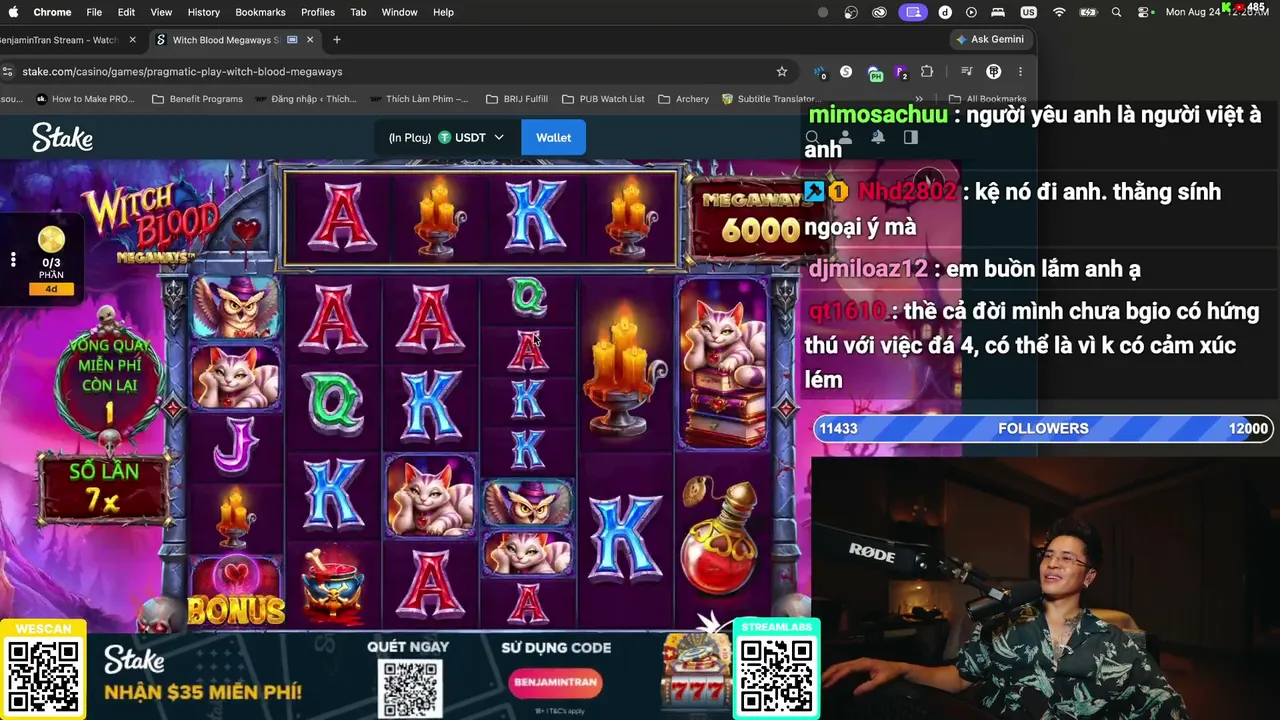Open the Chrome Extensions puzzle icon
The image size is (1280, 720).
coord(927,71)
